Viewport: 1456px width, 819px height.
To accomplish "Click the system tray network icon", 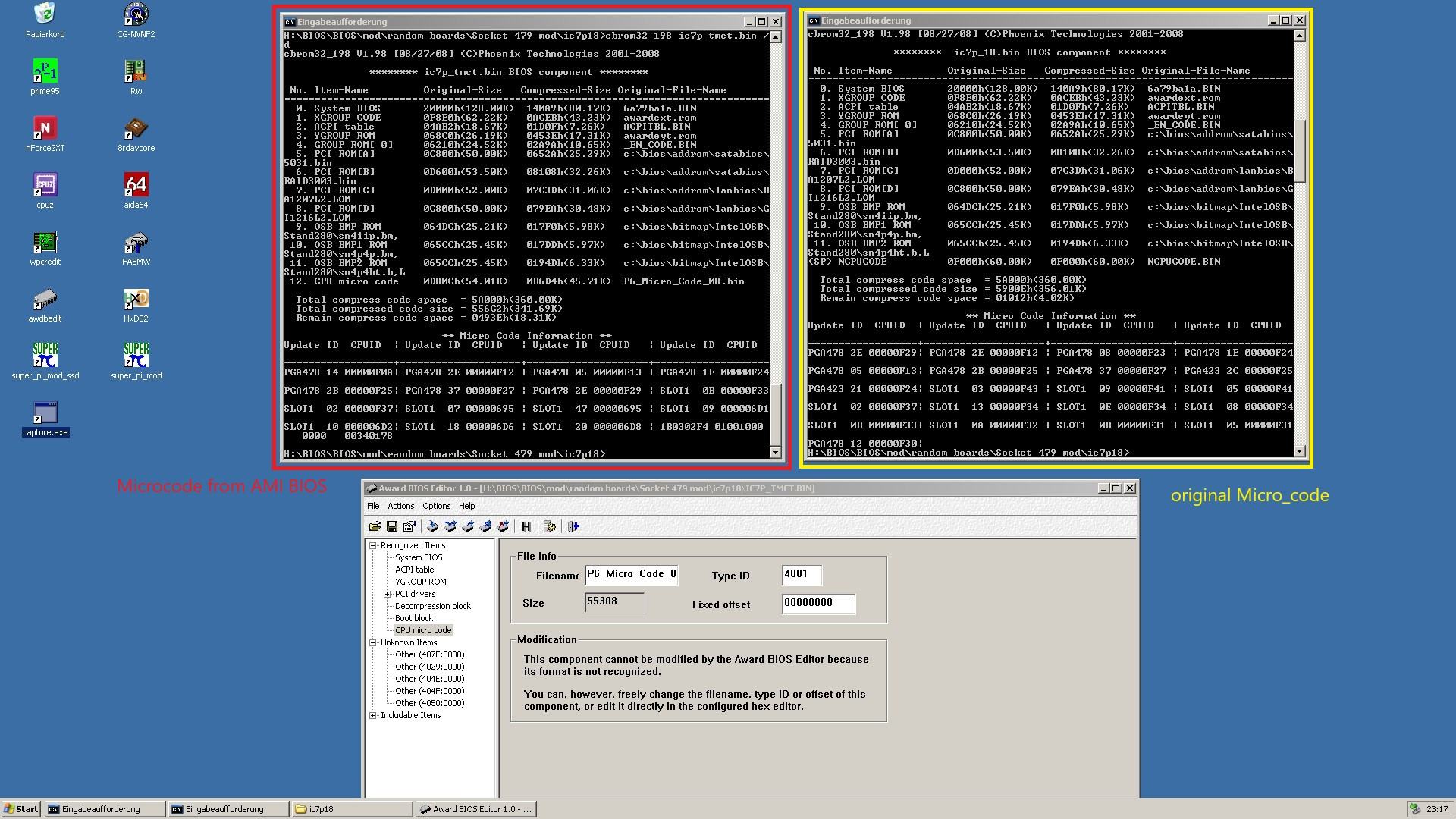I will (1415, 809).
